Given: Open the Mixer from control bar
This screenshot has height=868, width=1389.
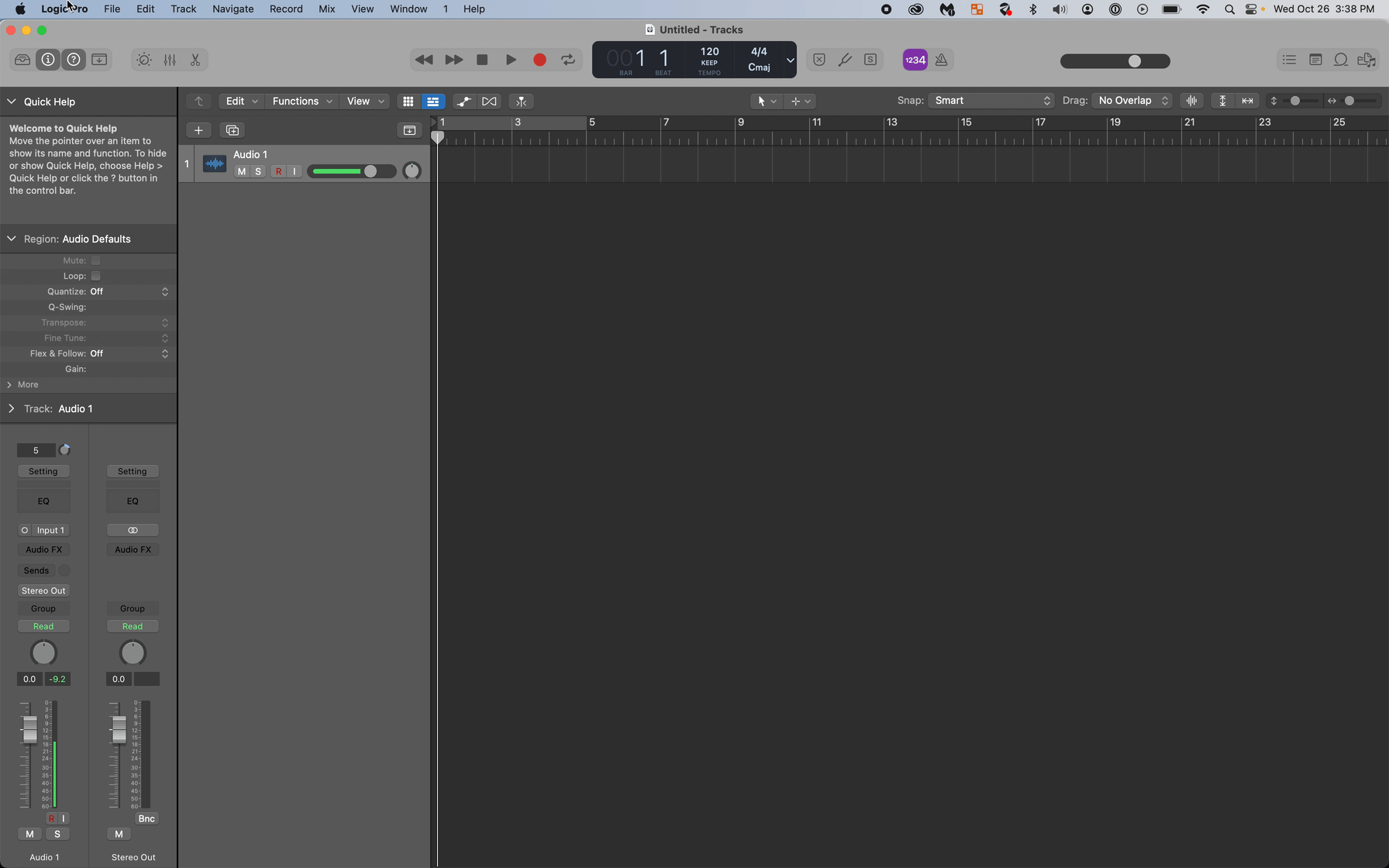Looking at the screenshot, I should point(170,60).
